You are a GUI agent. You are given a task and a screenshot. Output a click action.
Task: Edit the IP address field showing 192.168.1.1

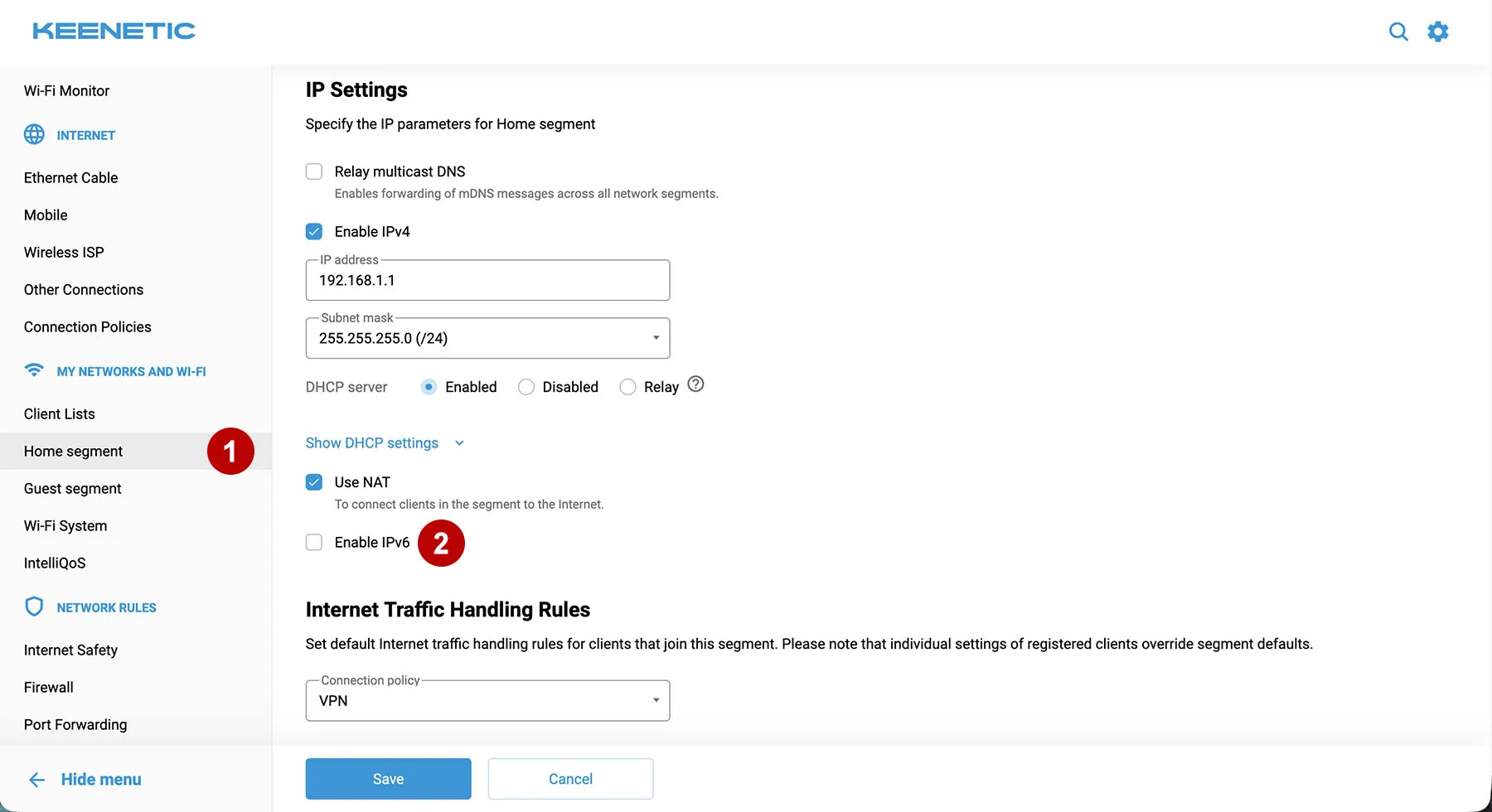pos(487,280)
